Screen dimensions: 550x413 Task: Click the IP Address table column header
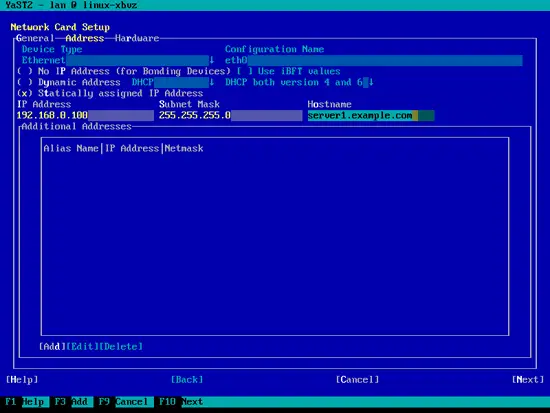tap(132, 148)
